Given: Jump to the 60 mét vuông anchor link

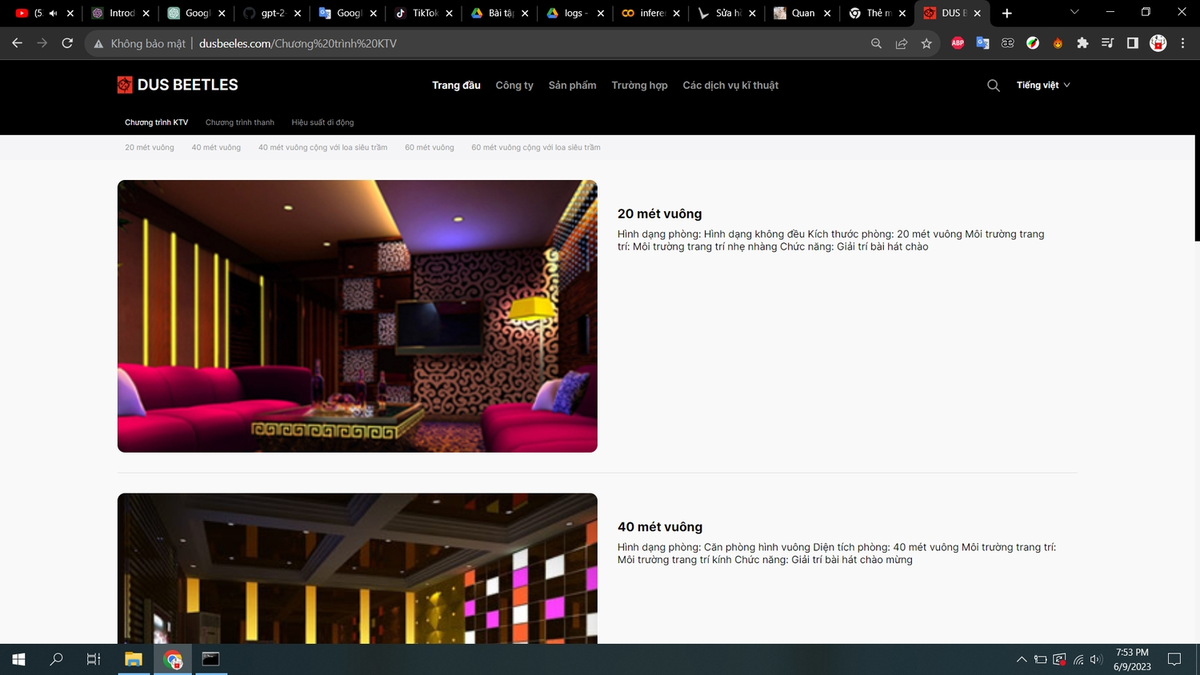Looking at the screenshot, I should (x=429, y=147).
